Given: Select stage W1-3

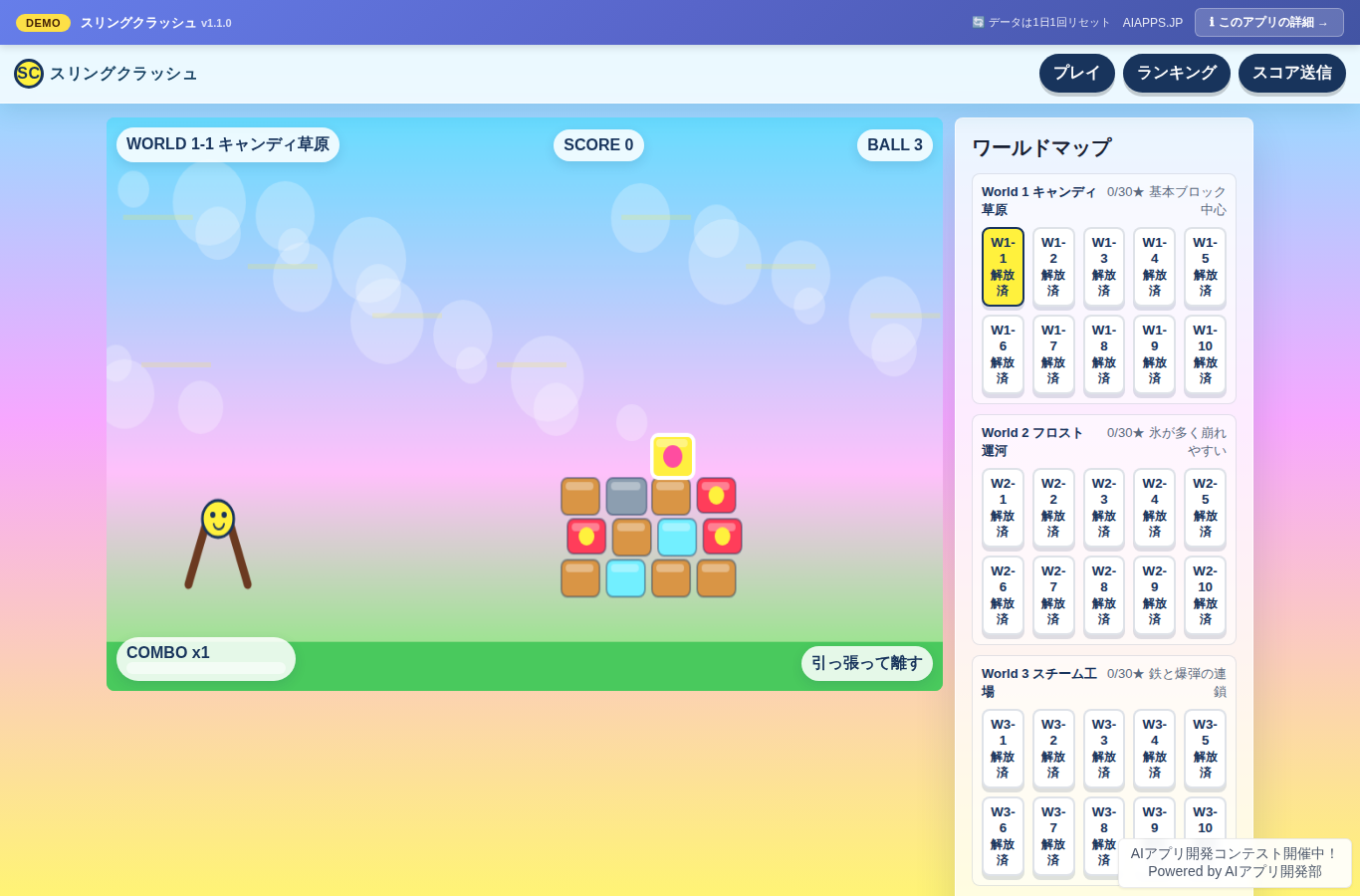Looking at the screenshot, I should click(x=1104, y=267).
